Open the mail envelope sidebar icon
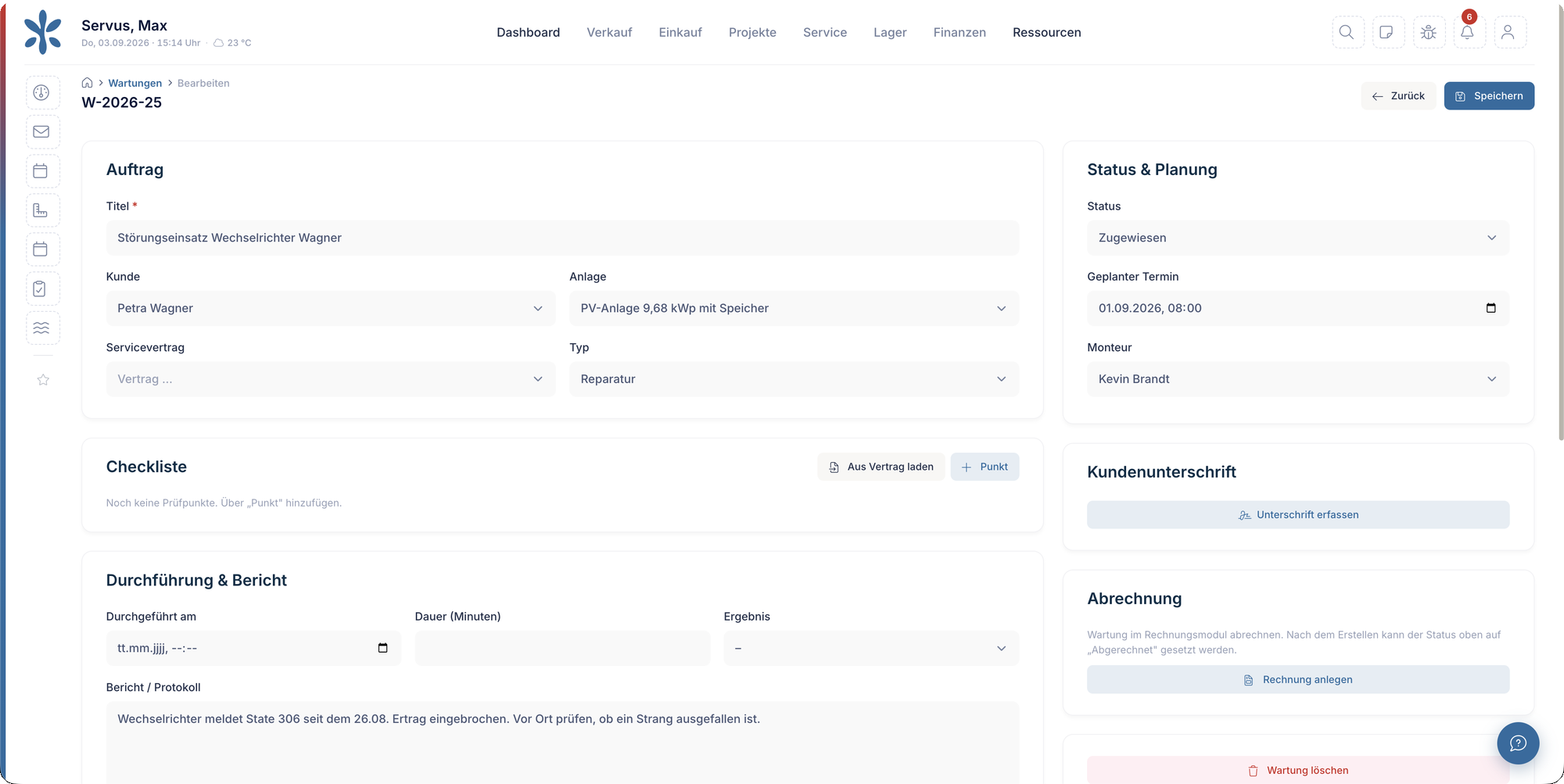This screenshot has width=1564, height=784. tap(42, 132)
